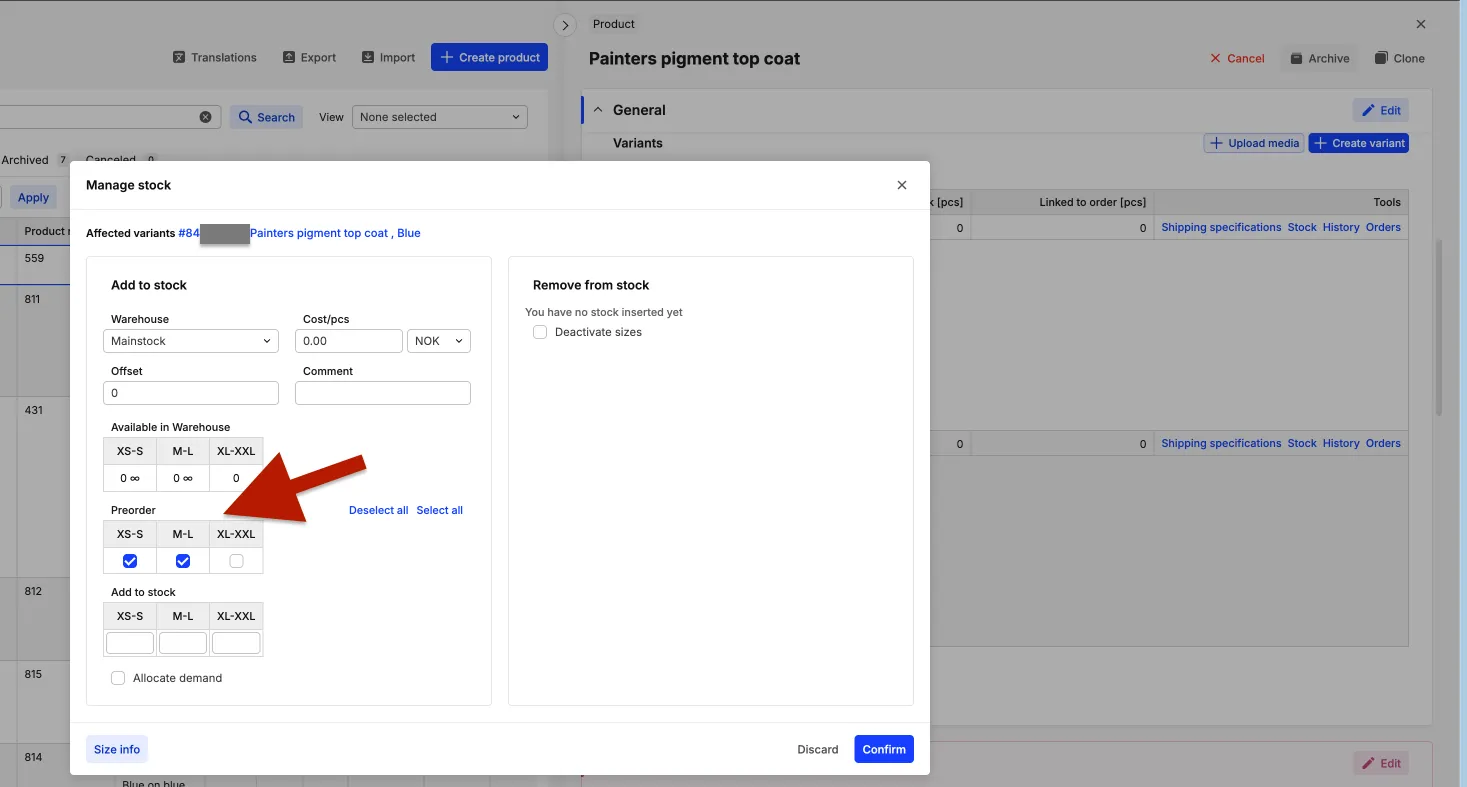Click the Export icon in toolbar
The height and width of the screenshot is (787, 1467).
(289, 58)
